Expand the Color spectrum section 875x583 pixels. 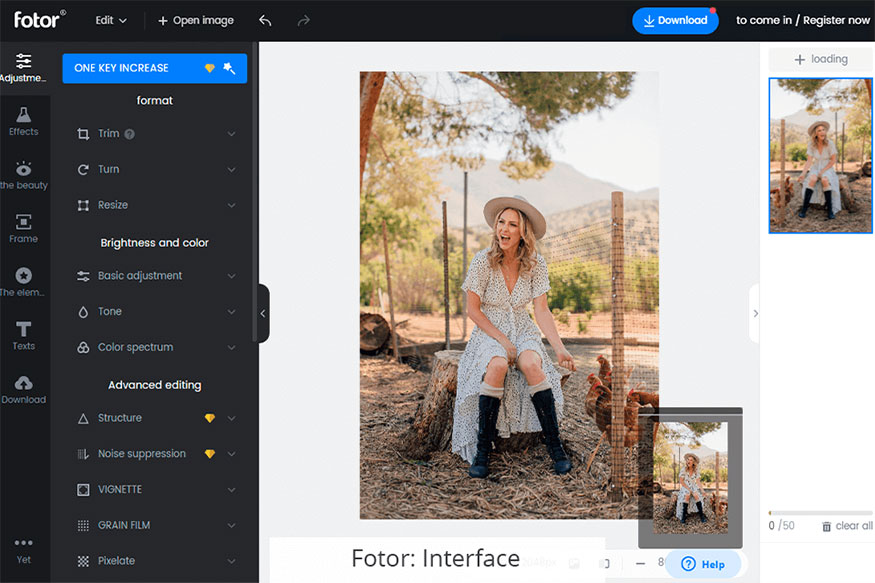(x=231, y=348)
